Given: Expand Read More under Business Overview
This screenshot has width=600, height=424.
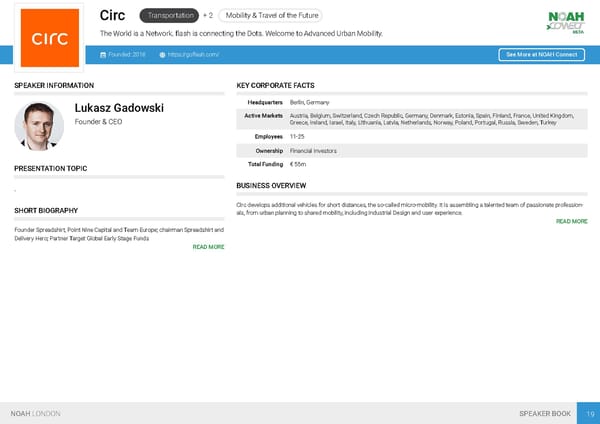Looking at the screenshot, I should [571, 221].
